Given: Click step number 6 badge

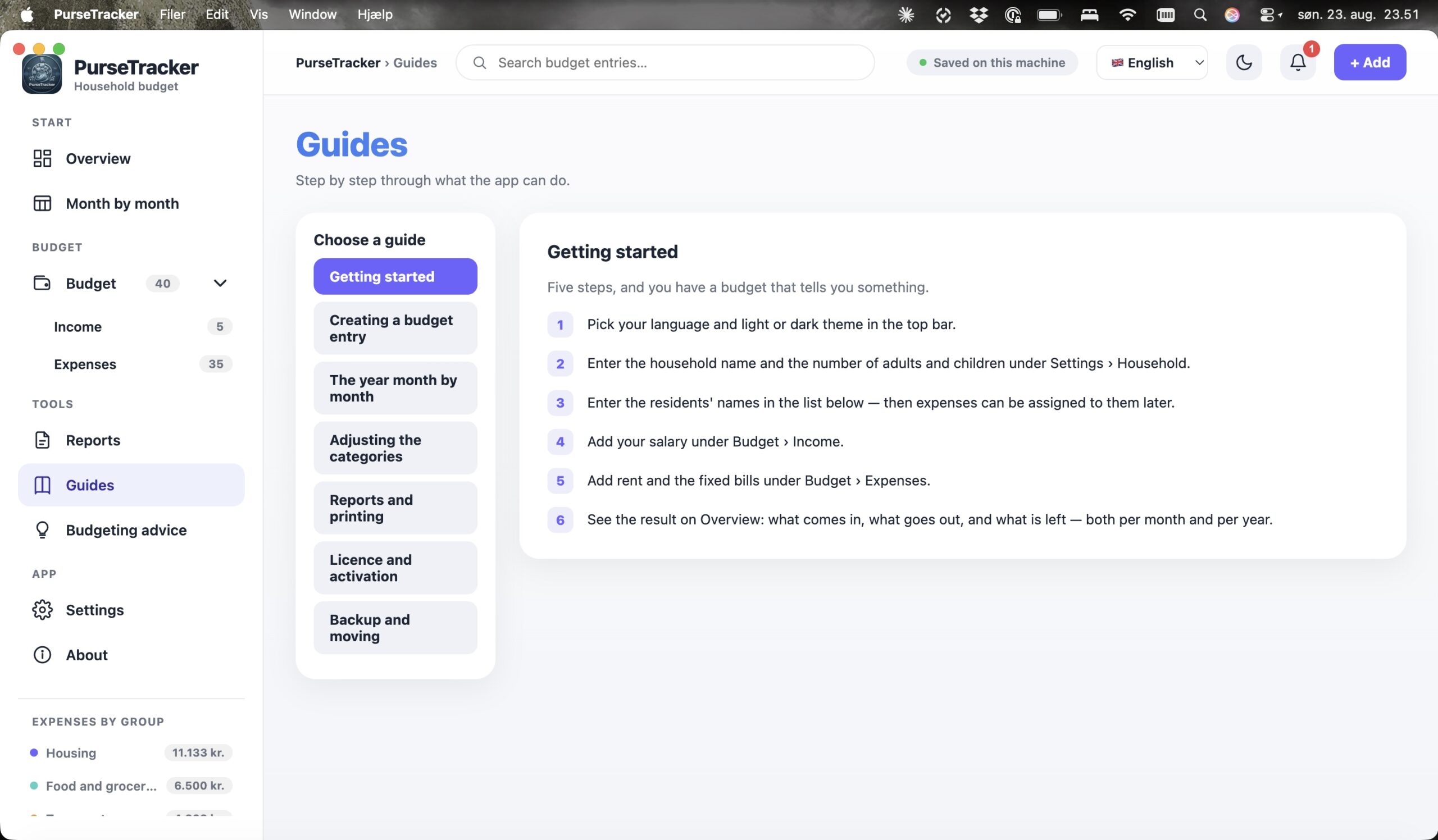Looking at the screenshot, I should click(x=560, y=519).
